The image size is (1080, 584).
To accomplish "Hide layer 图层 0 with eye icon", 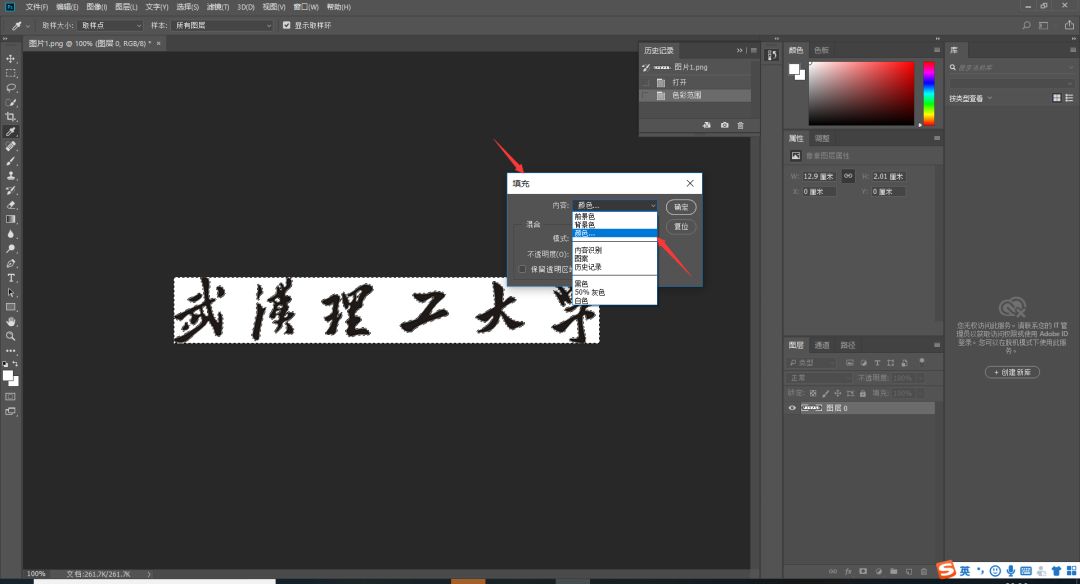I will click(792, 408).
